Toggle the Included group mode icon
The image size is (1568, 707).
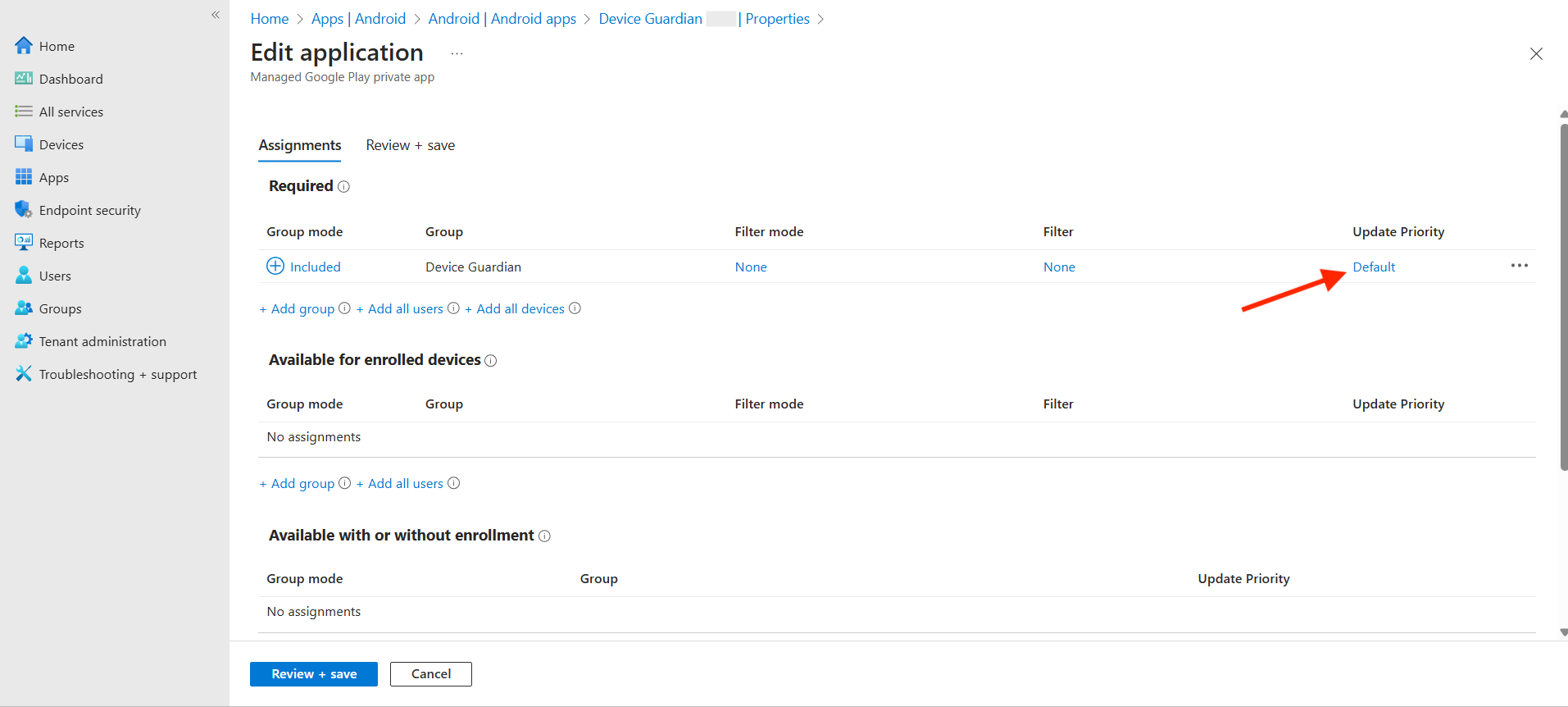275,267
